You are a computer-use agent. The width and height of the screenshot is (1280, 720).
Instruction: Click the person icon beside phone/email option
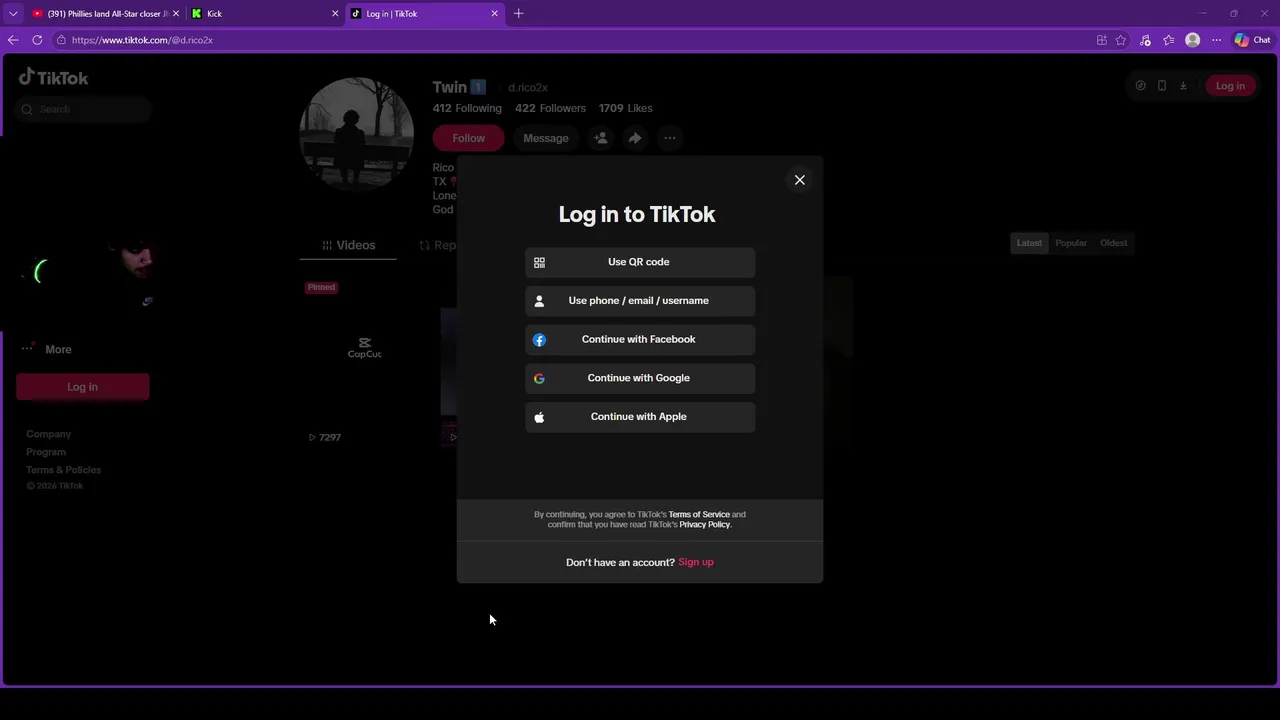point(539,301)
